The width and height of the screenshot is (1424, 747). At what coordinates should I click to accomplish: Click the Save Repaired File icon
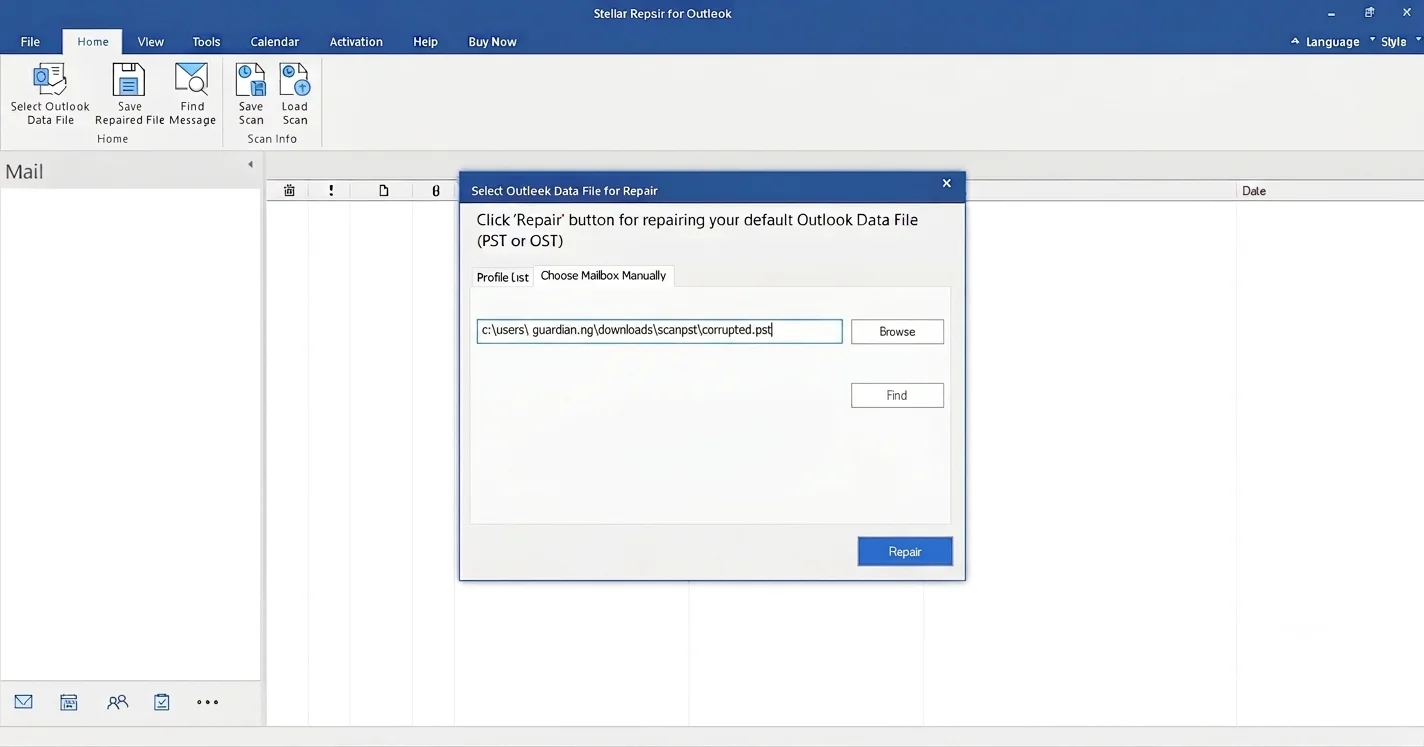(129, 79)
